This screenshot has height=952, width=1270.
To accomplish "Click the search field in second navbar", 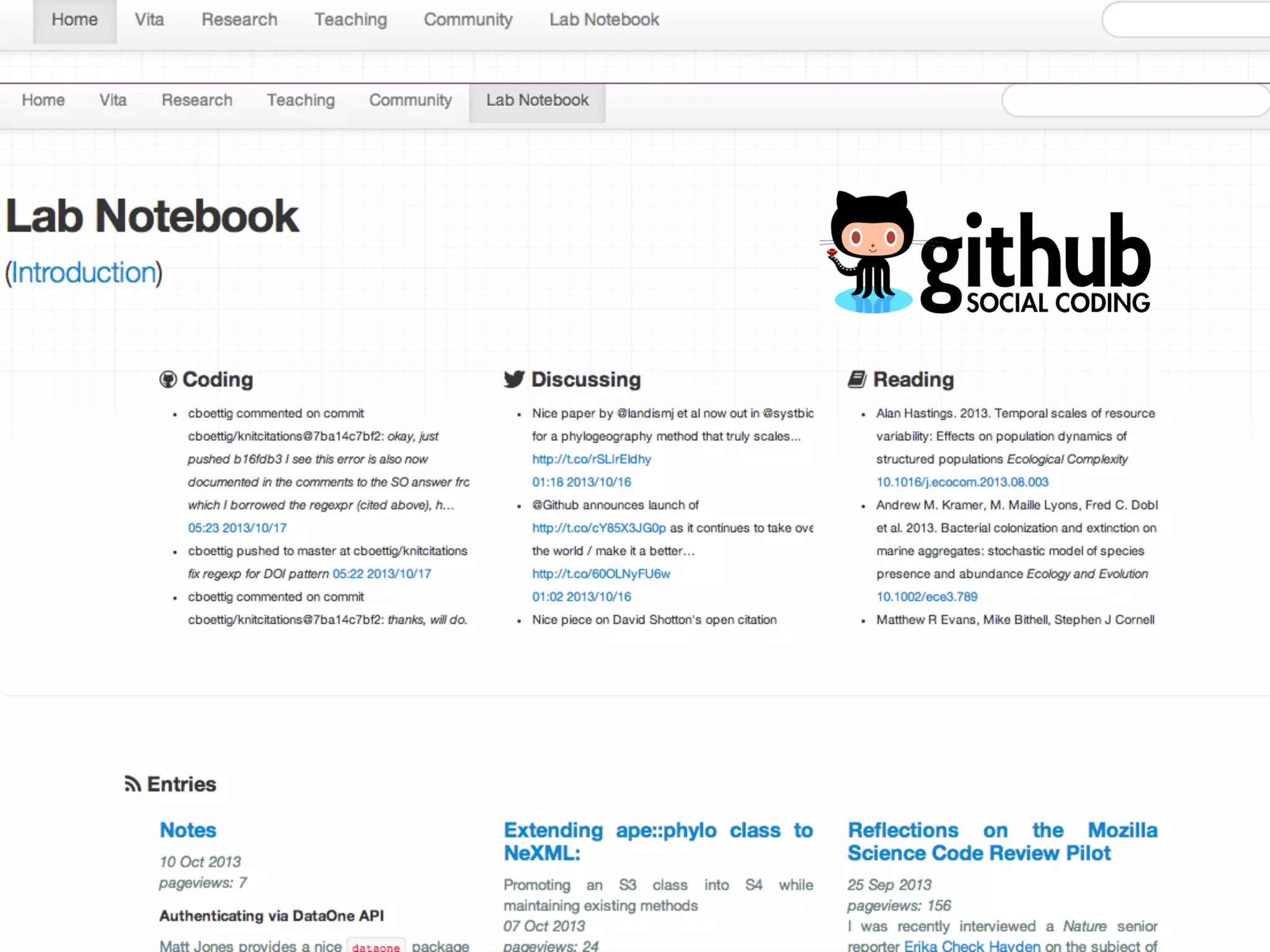I will 1135,100.
